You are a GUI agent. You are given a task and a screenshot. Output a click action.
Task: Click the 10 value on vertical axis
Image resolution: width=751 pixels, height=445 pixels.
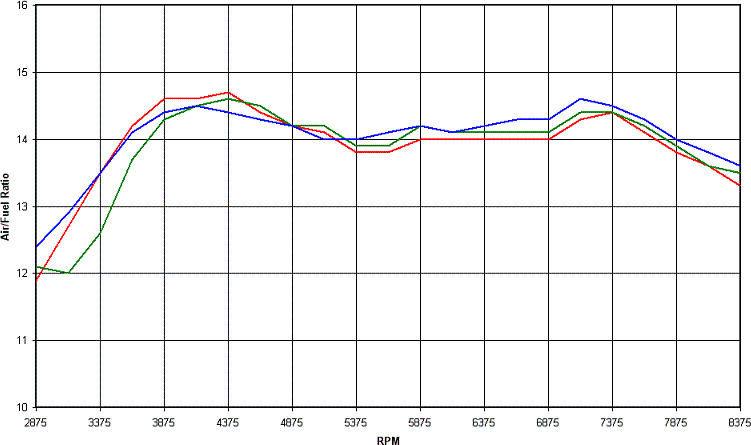23,407
